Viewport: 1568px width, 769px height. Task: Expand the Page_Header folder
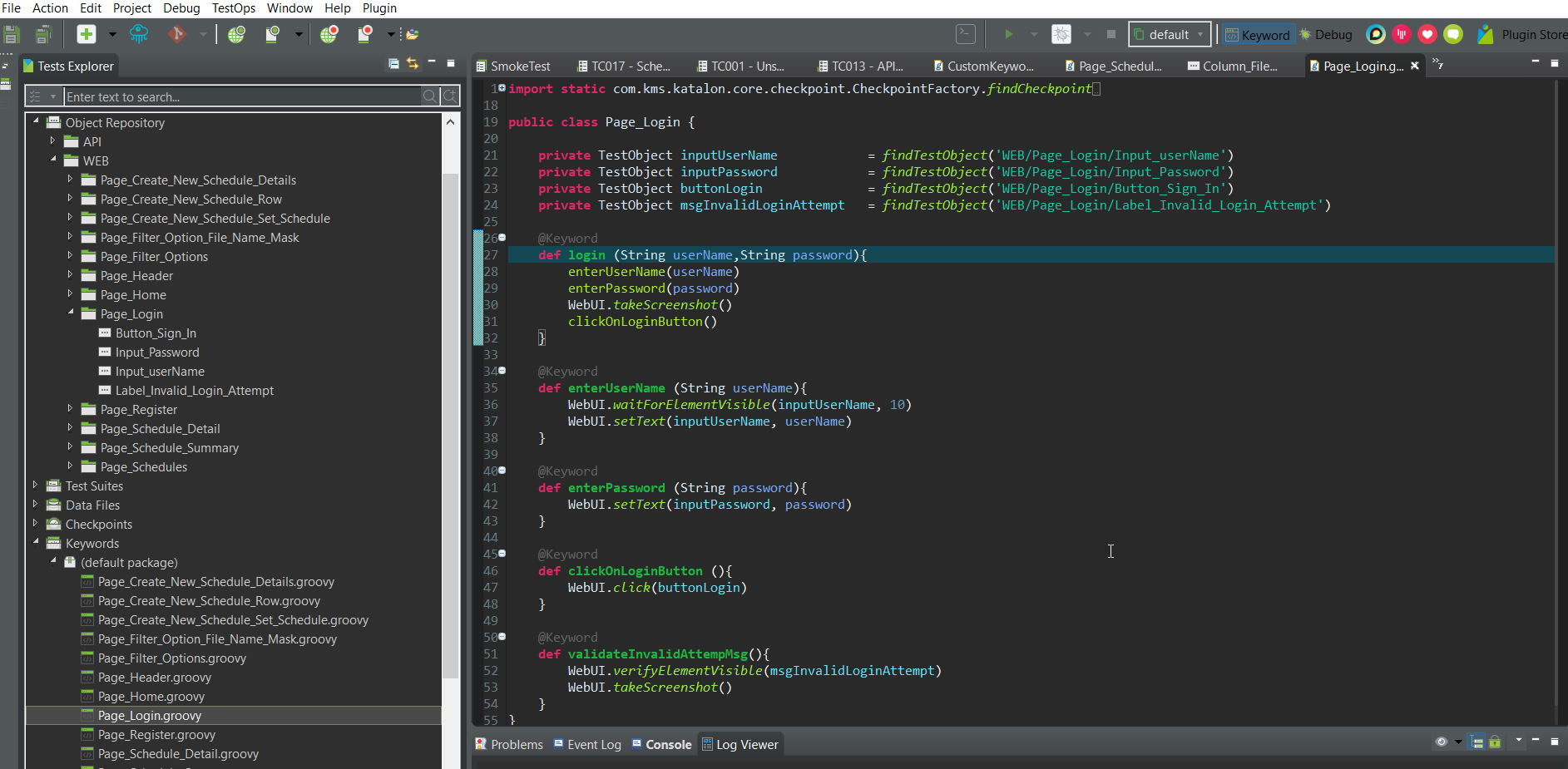click(x=70, y=275)
